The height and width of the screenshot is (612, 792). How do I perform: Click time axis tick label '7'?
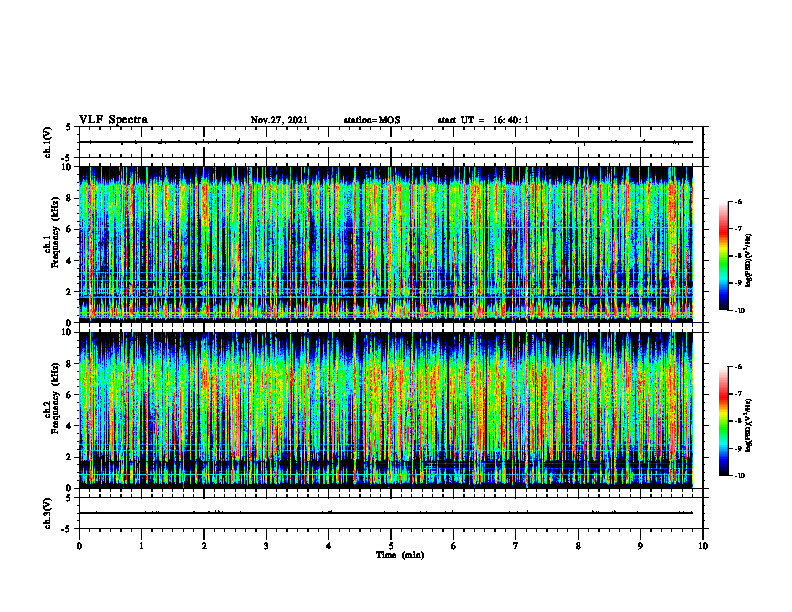click(x=516, y=546)
